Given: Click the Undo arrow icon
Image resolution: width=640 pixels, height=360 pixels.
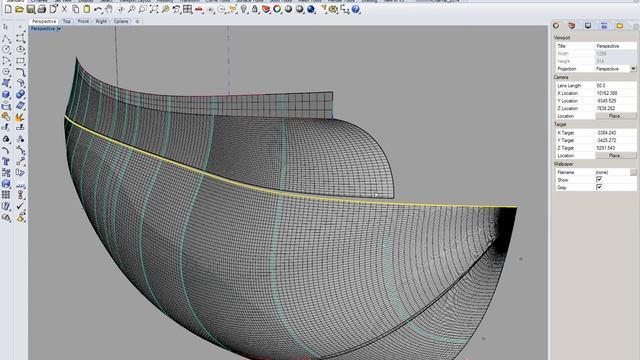Looking at the screenshot, I should tap(98, 9).
